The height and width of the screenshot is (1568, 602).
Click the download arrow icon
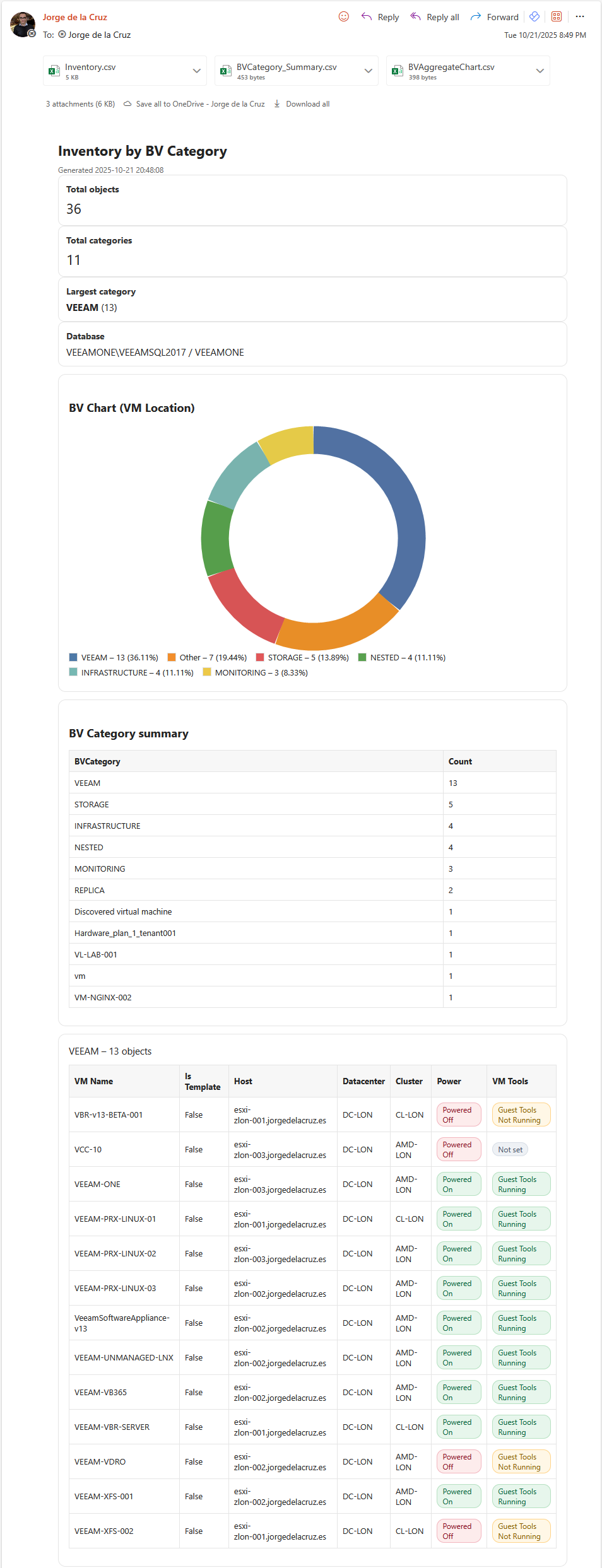(x=277, y=104)
